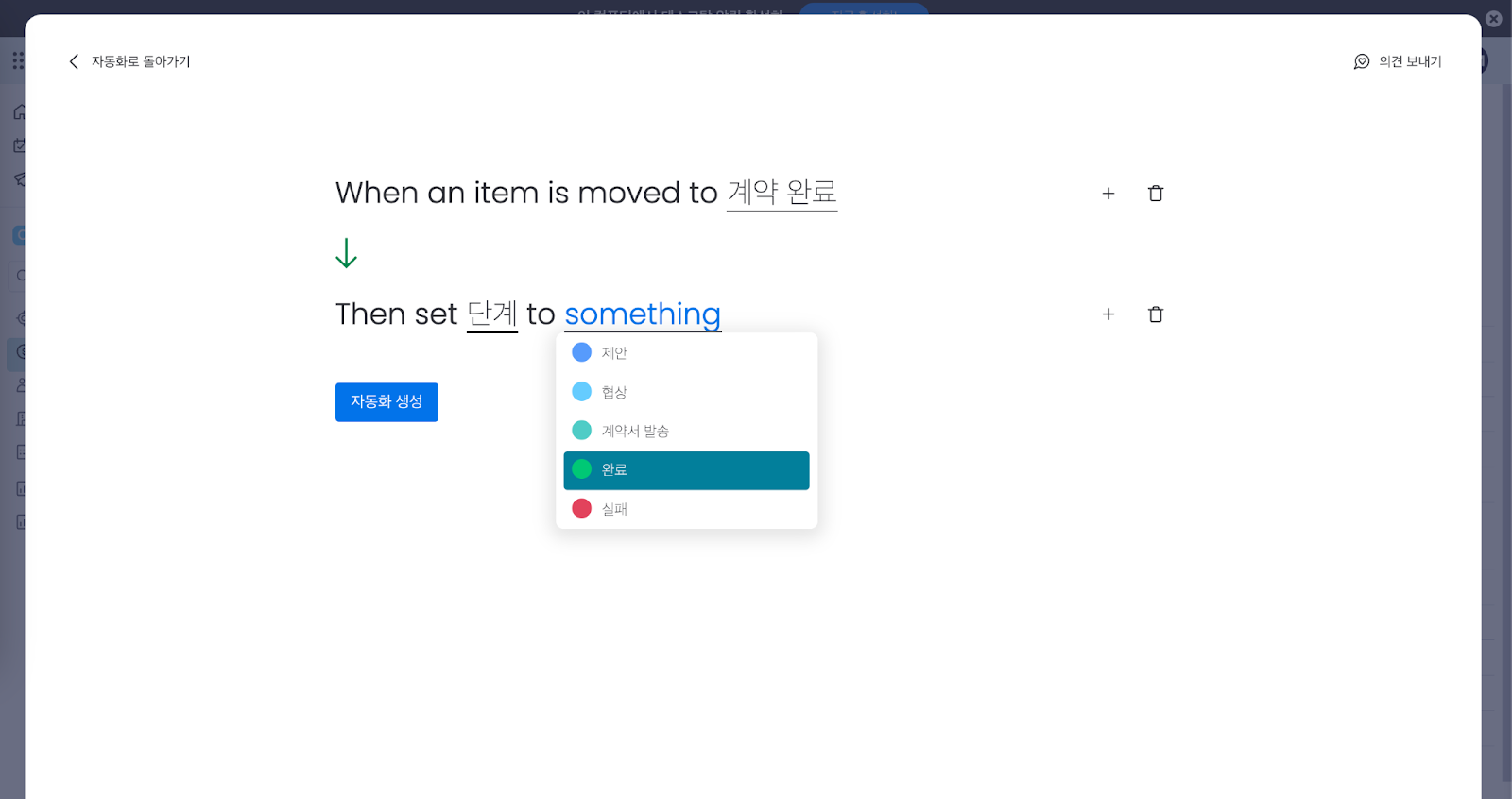This screenshot has height=799, width=1512.
Task: Choose 협상 from the status list
Action: point(686,392)
